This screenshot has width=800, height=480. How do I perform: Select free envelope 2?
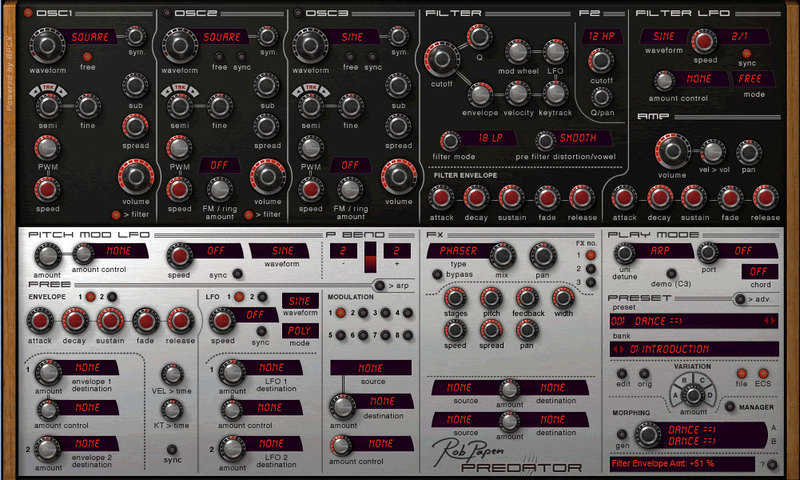coord(112,296)
